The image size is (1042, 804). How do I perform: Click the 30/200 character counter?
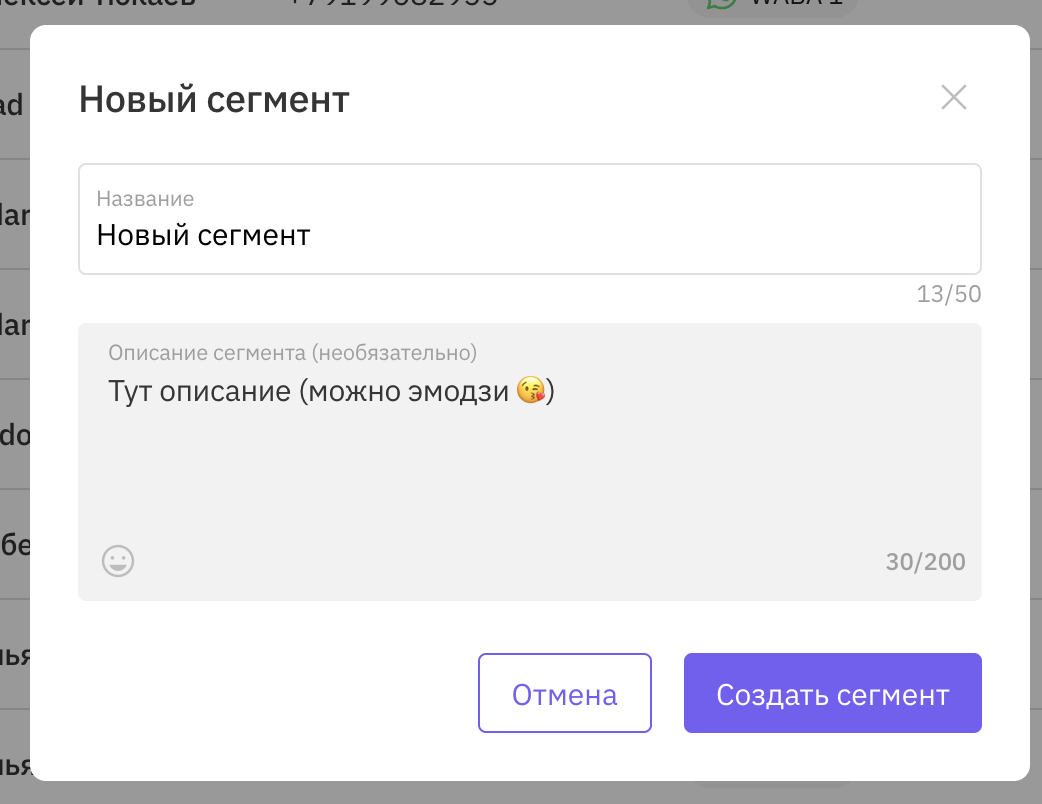925,562
